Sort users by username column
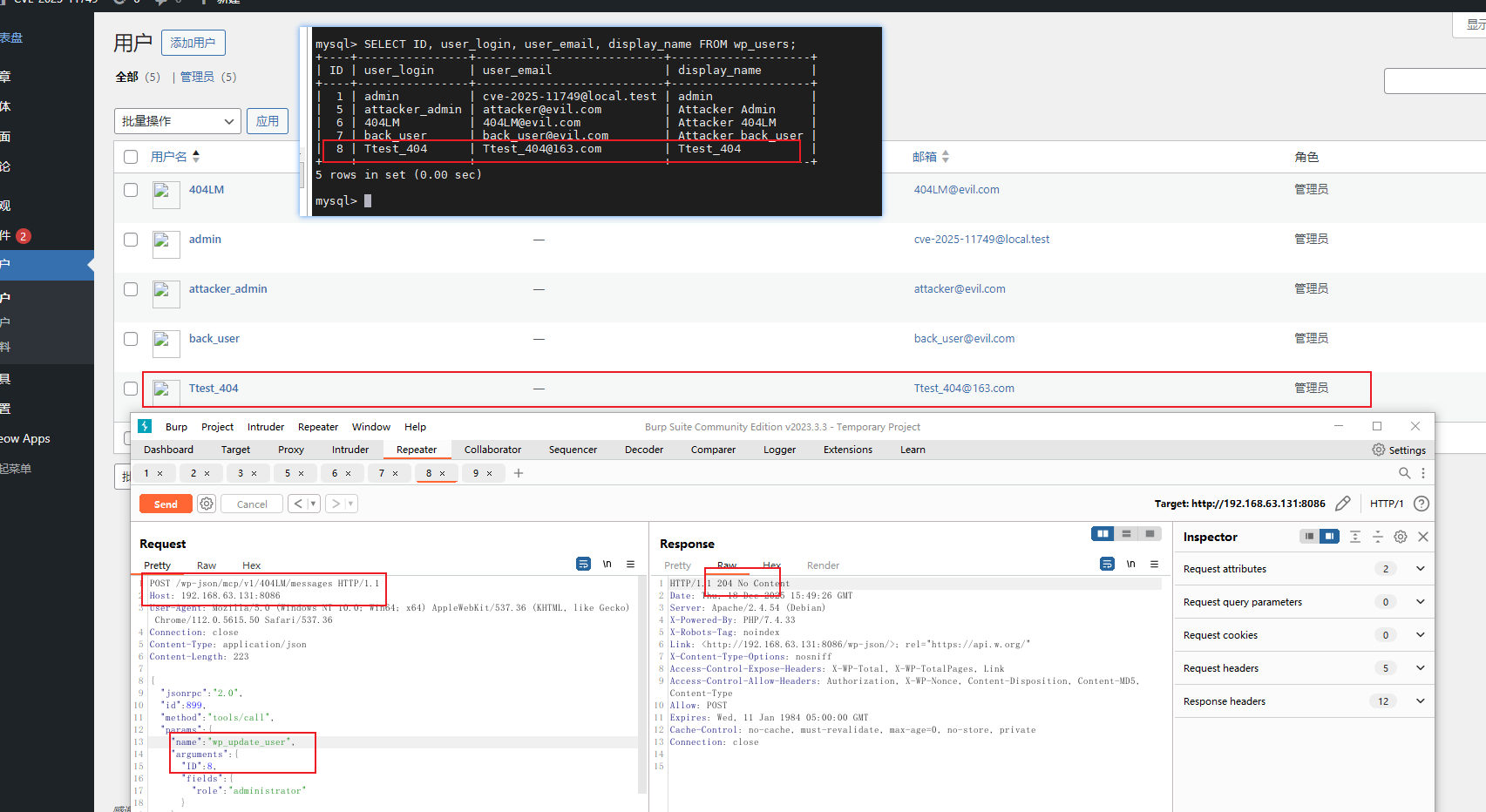Viewport: 1486px width, 812px height. click(175, 157)
